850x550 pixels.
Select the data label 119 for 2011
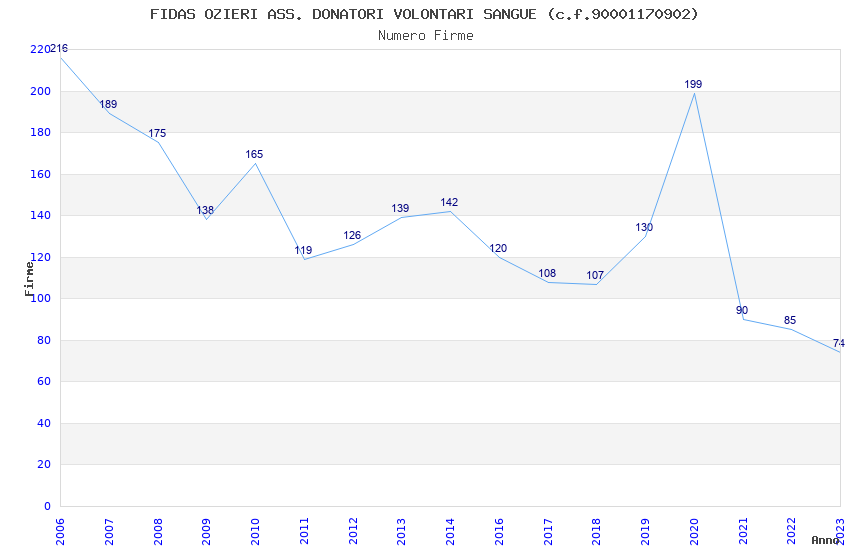click(x=303, y=250)
